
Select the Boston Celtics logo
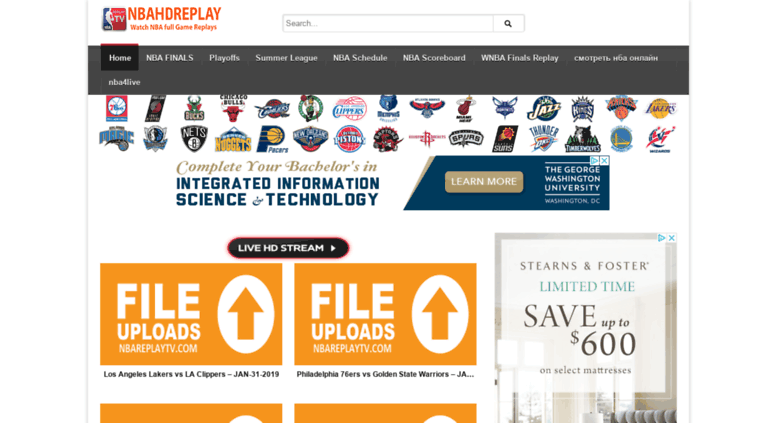311,108
